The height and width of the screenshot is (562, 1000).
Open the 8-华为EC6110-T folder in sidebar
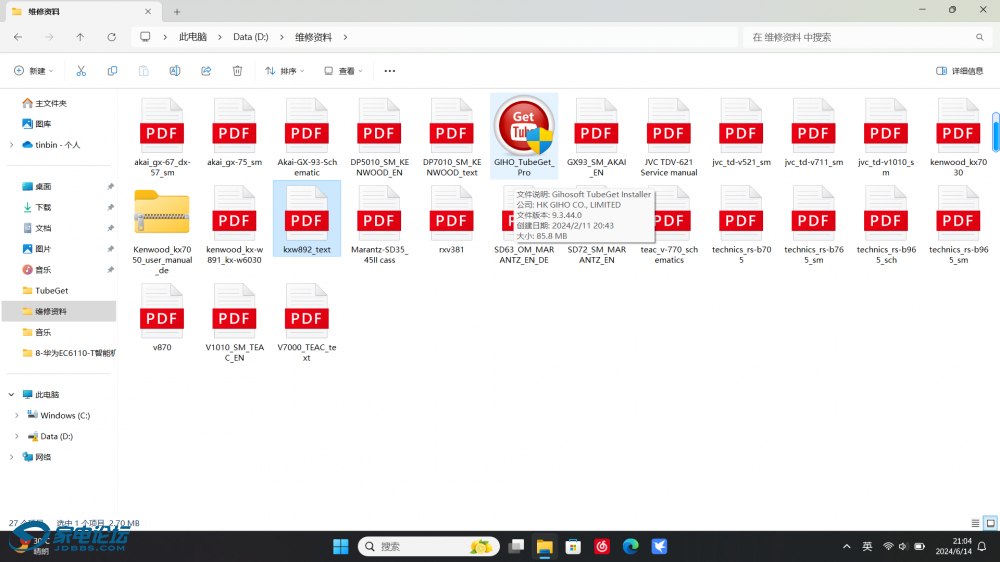pyautogui.click(x=68, y=353)
